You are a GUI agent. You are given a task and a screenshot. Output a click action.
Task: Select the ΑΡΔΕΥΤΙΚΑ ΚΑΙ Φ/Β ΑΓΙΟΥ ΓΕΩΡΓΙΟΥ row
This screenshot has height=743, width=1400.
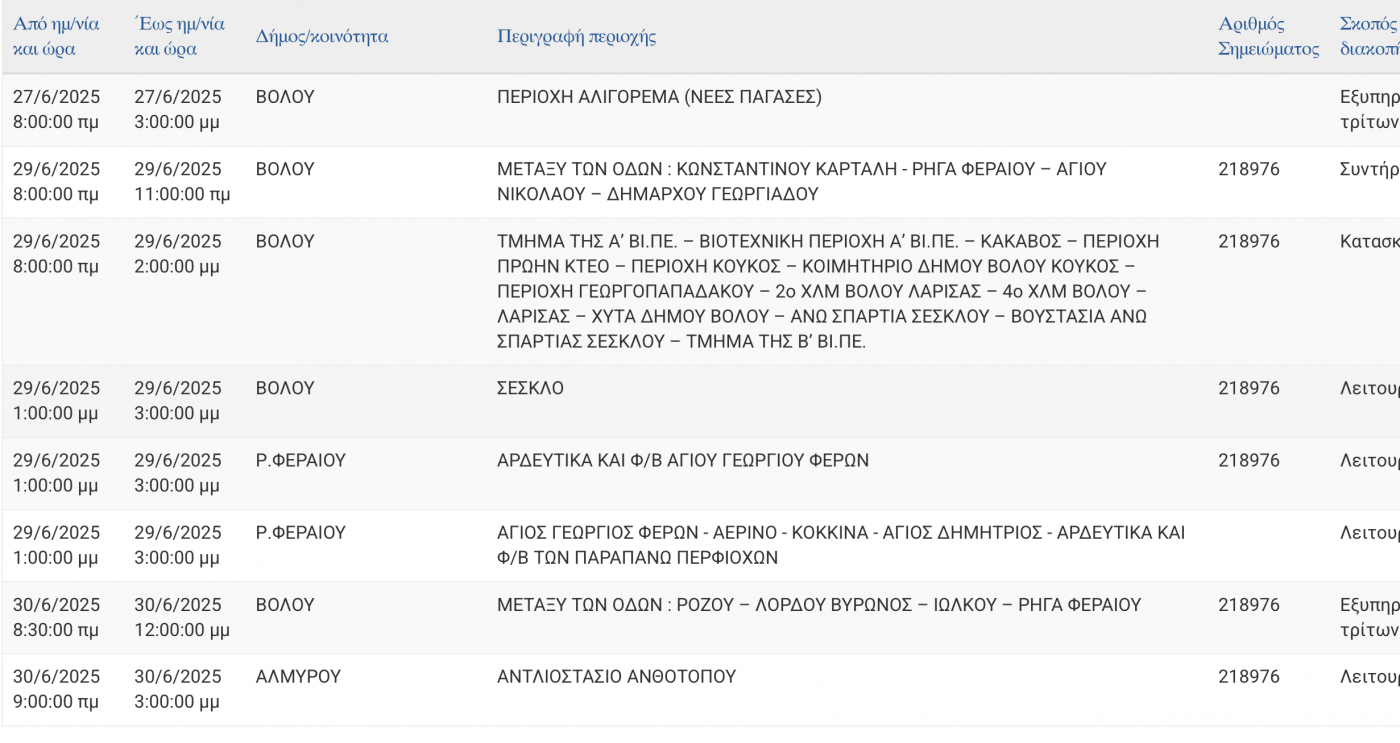coord(700,473)
